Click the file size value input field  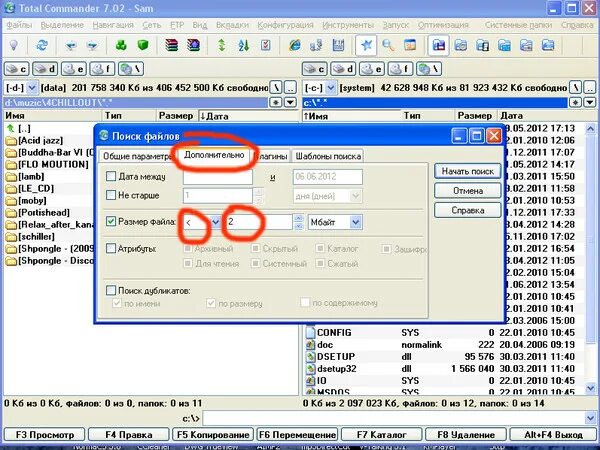tap(259, 222)
